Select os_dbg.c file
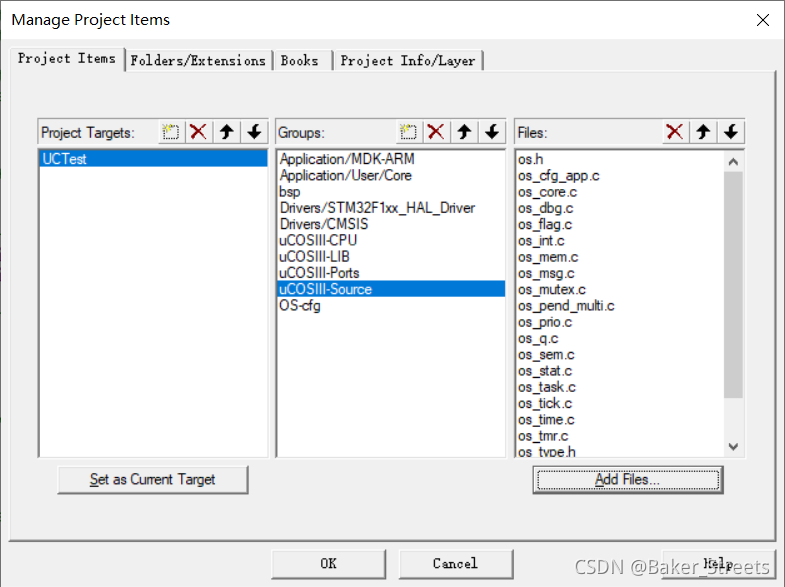 pyautogui.click(x=620, y=208)
